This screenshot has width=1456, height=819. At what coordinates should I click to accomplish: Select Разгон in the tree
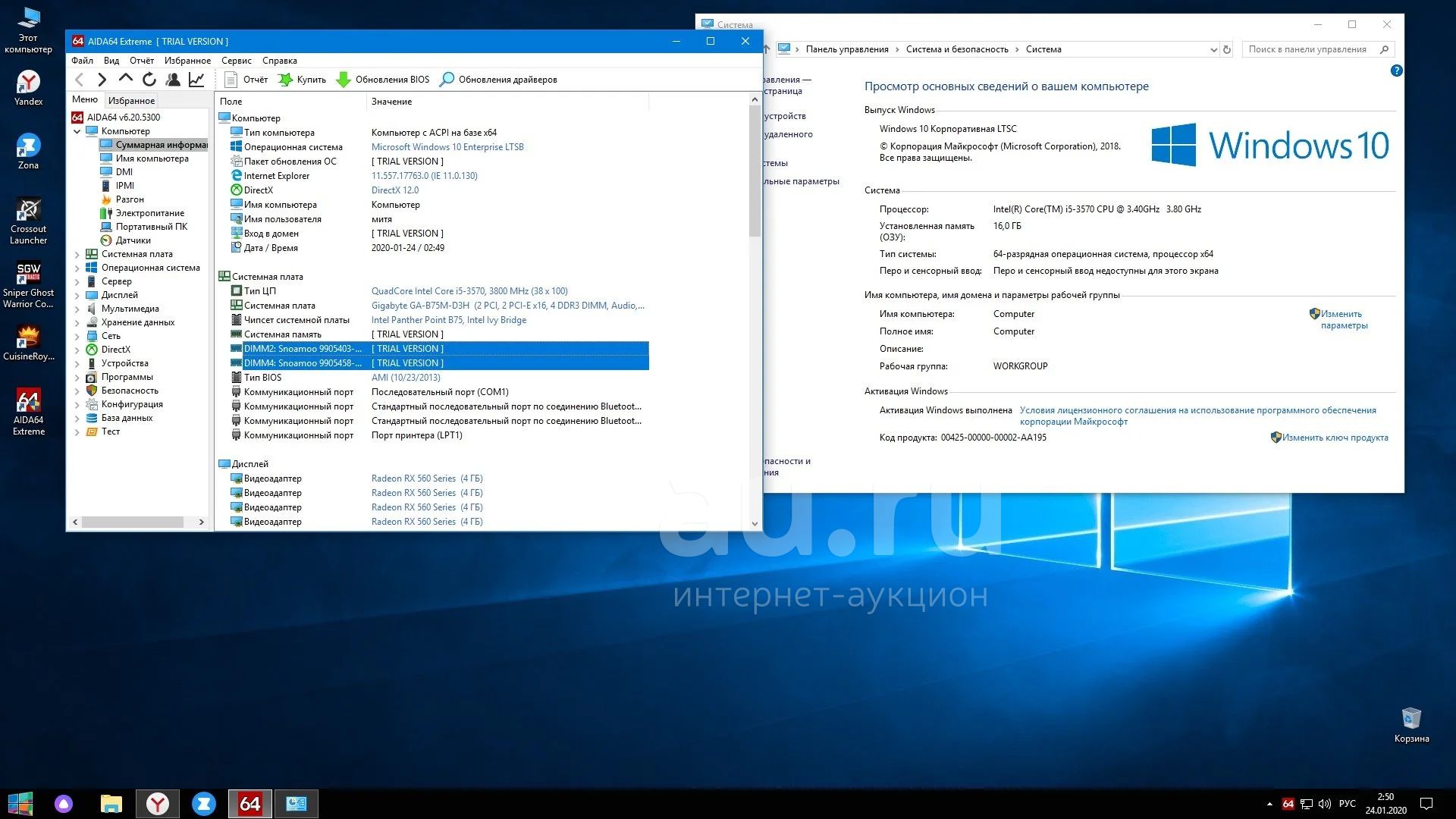click(130, 199)
